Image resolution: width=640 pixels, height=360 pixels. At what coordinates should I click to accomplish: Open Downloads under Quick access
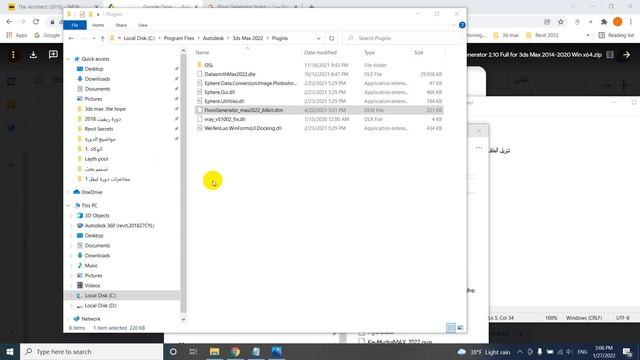click(x=97, y=79)
